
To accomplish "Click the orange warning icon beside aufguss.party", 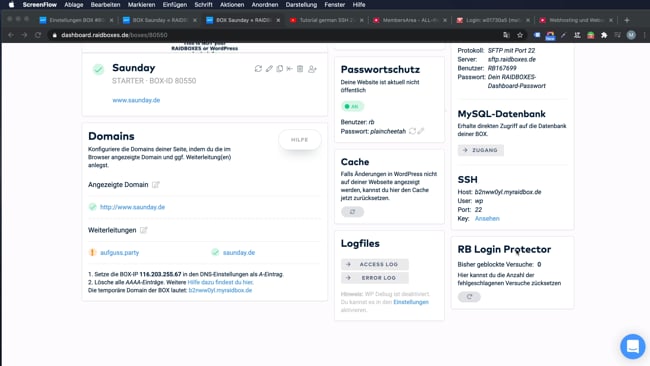I will (x=92, y=252).
